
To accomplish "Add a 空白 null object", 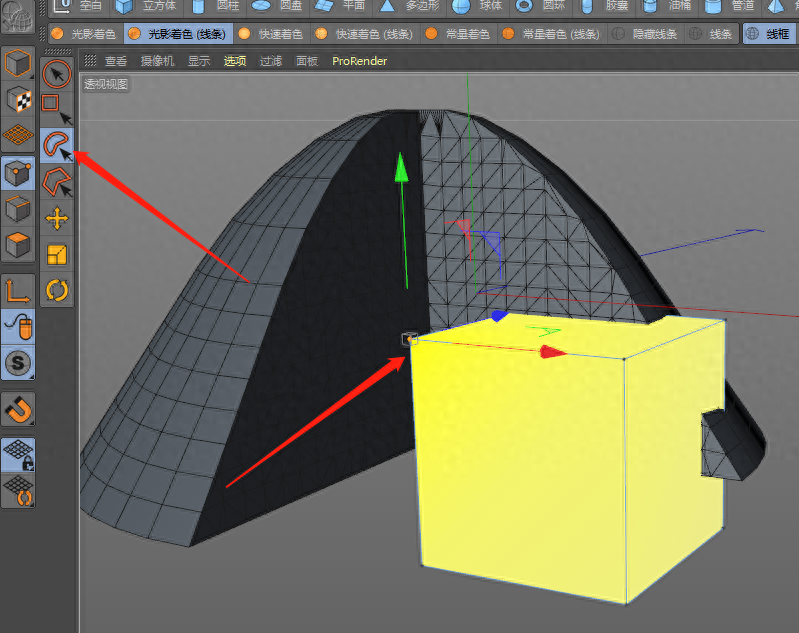I will click(x=79, y=6).
